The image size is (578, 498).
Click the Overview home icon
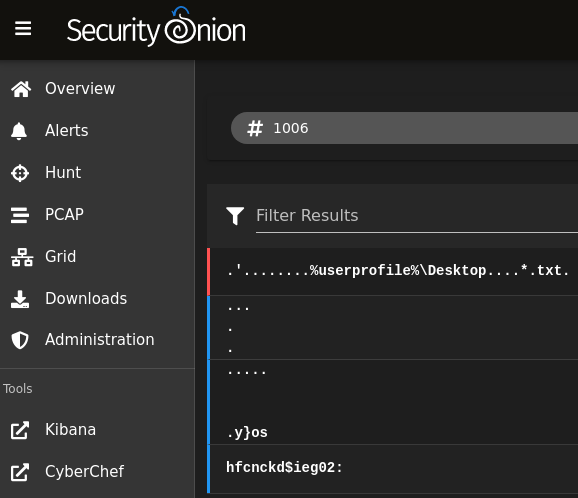point(21,89)
